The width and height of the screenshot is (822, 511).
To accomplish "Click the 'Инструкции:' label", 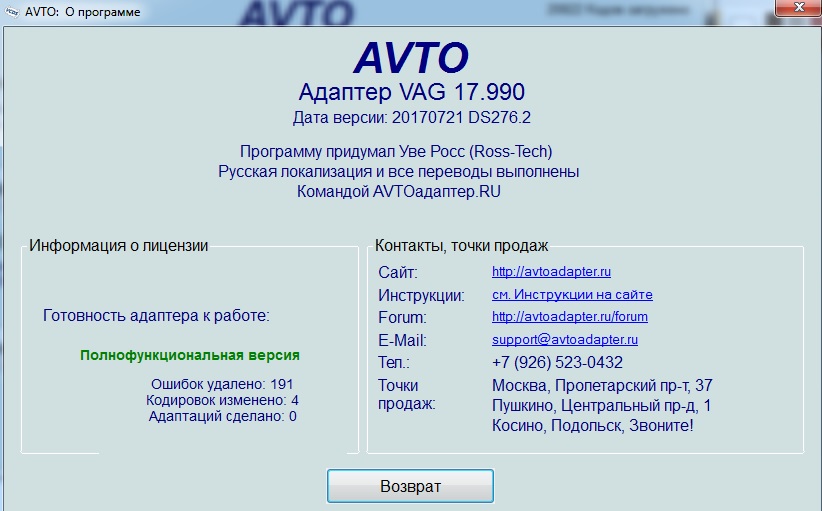I will [x=421, y=296].
